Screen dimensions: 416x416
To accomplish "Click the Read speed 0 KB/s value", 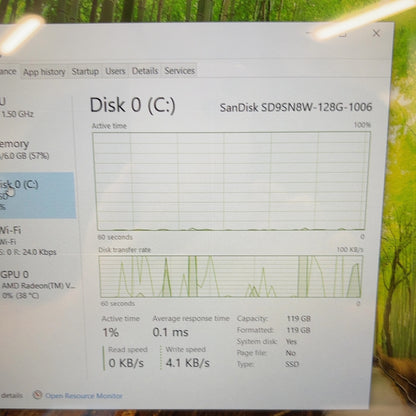I will pos(126,363).
